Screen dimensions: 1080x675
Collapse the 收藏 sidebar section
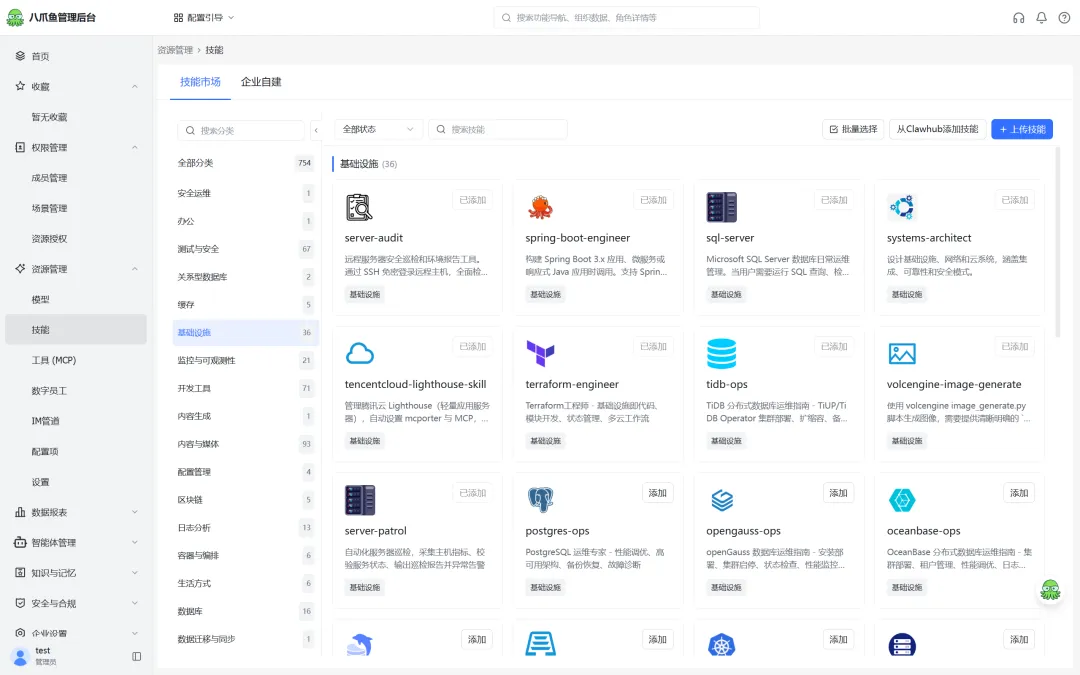pos(134,87)
